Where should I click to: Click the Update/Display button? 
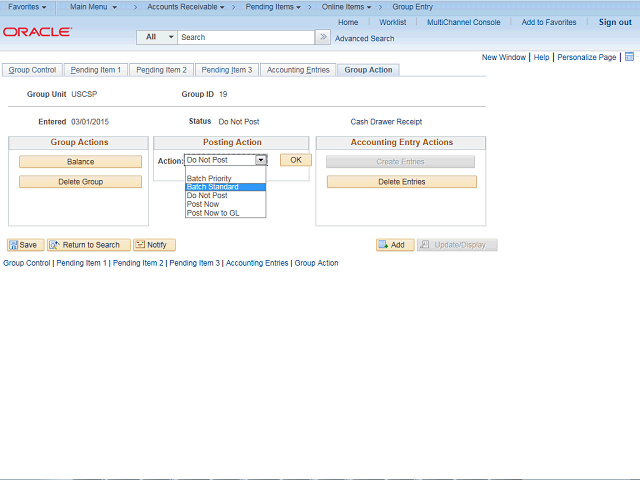click(x=457, y=245)
